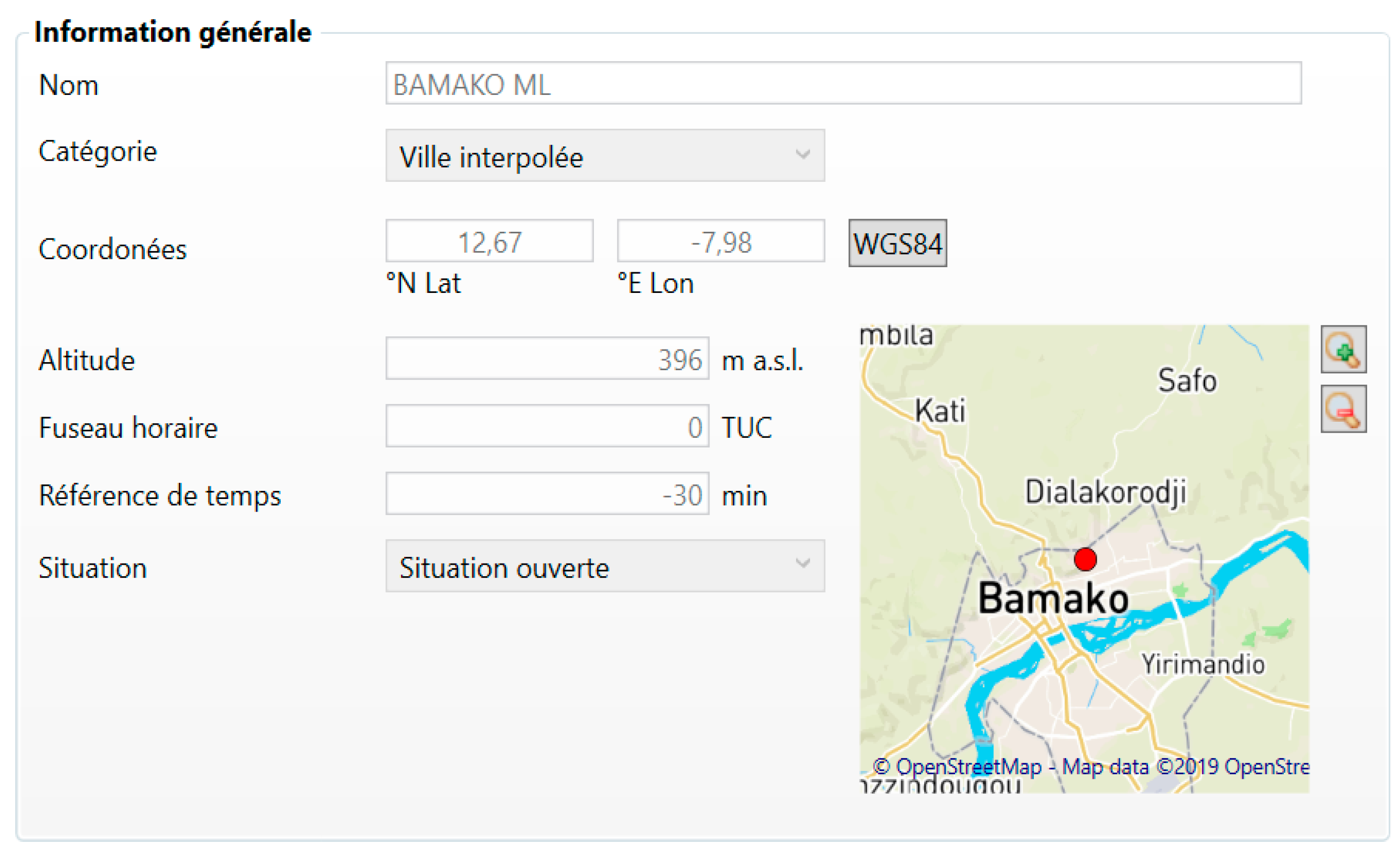Click the red location marker on map
Screen dimensions: 1400x855
coord(1085,559)
